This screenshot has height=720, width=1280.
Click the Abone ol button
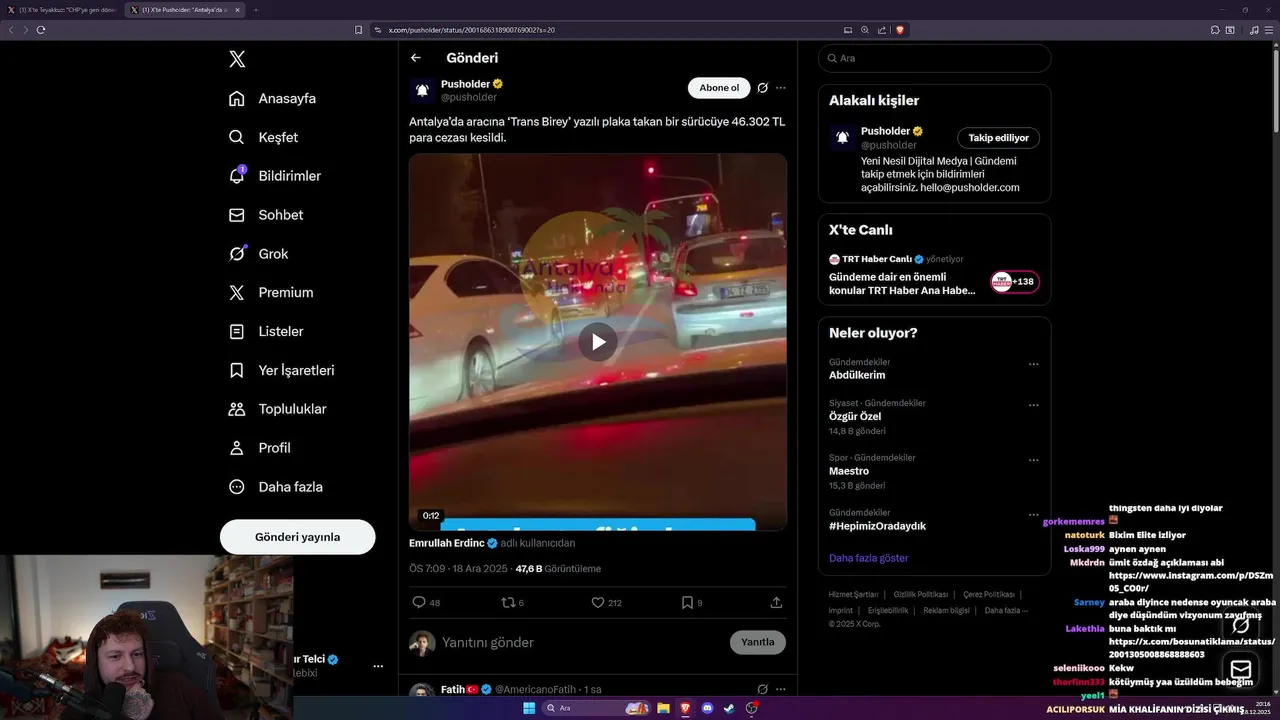point(719,88)
